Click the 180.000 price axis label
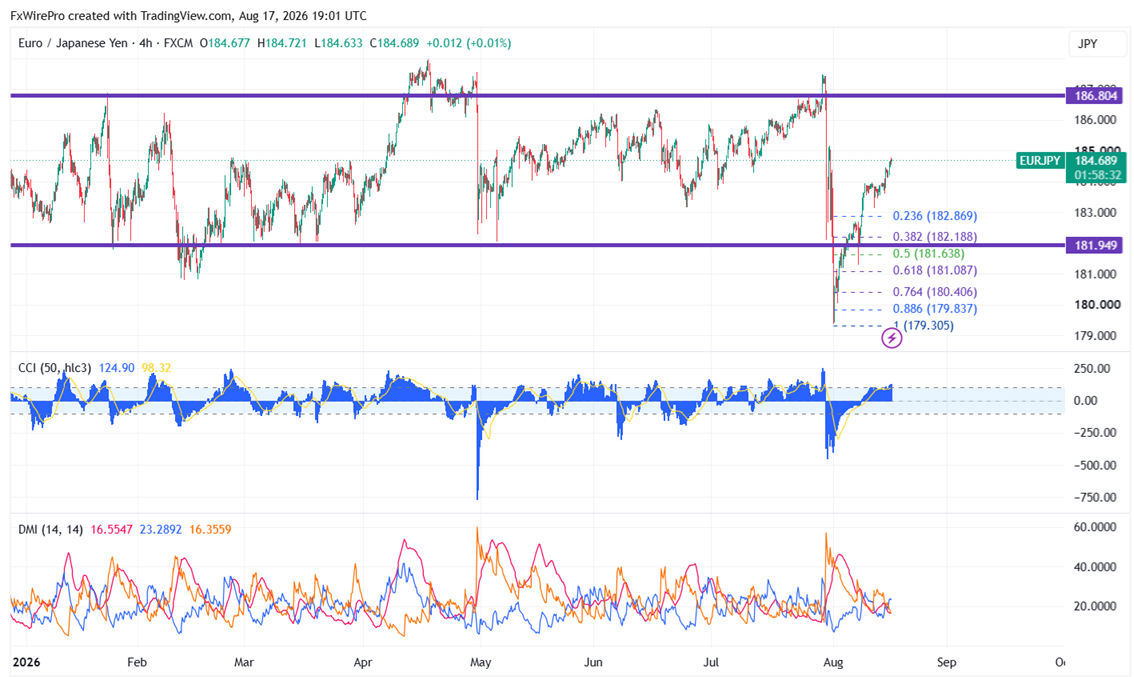The height and width of the screenshot is (677, 1134). [x=1096, y=305]
